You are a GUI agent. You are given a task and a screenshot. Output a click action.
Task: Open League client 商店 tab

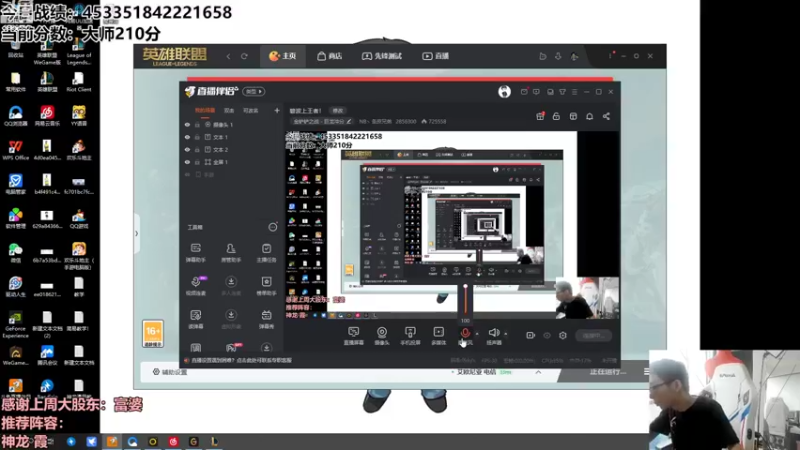(x=330, y=56)
